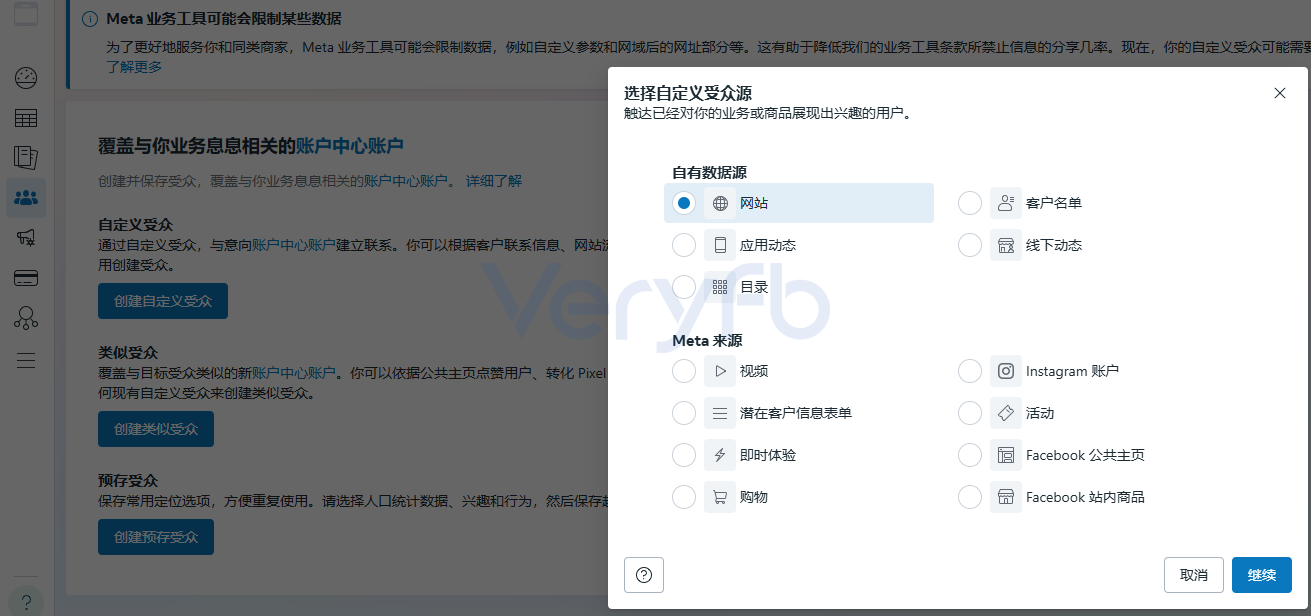Click the Instagram logo icon
This screenshot has width=1311, height=616.
point(1006,371)
